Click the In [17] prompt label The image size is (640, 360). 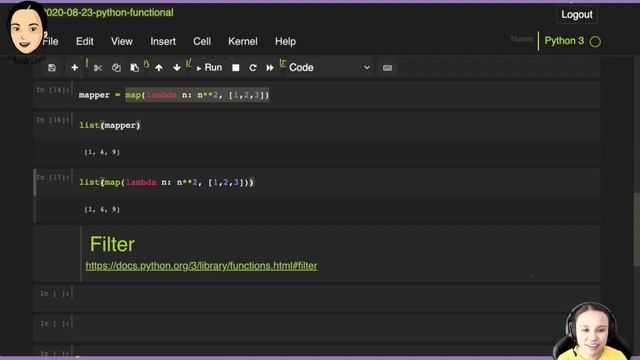point(53,178)
